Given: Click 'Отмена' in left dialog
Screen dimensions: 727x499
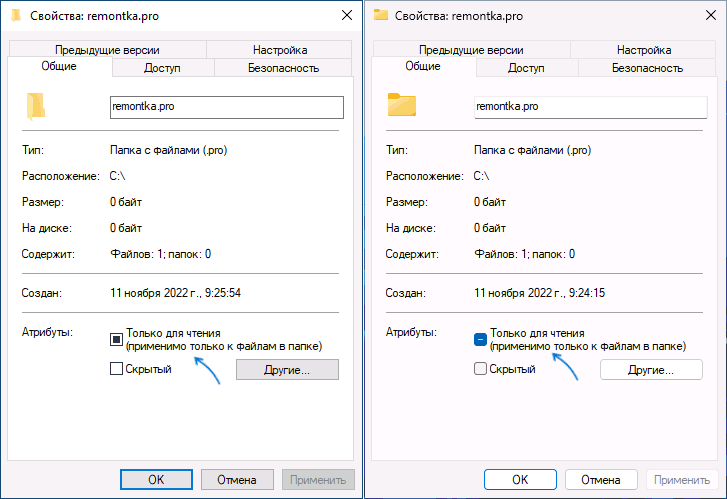Looking at the screenshot, I should (237, 480).
